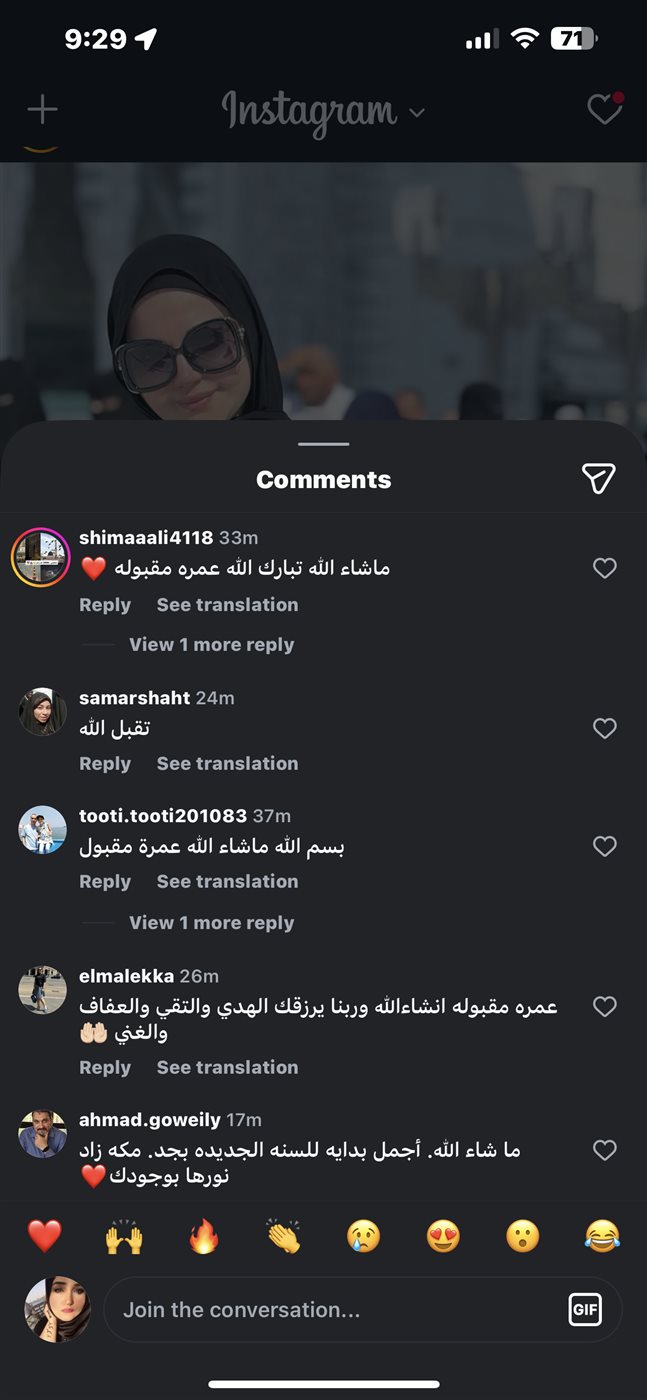The image size is (647, 1400).
Task: View 1 more reply under shimaaali4118
Action: 211,645
